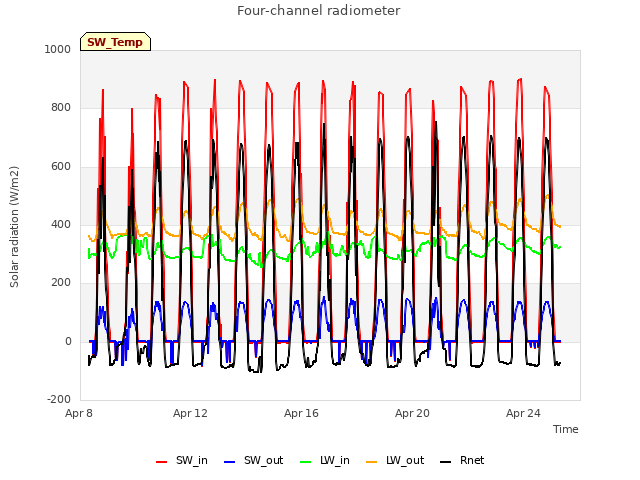640x480 pixels.
Task: Click the -200 y-axis tick label
Action: coord(59,399)
